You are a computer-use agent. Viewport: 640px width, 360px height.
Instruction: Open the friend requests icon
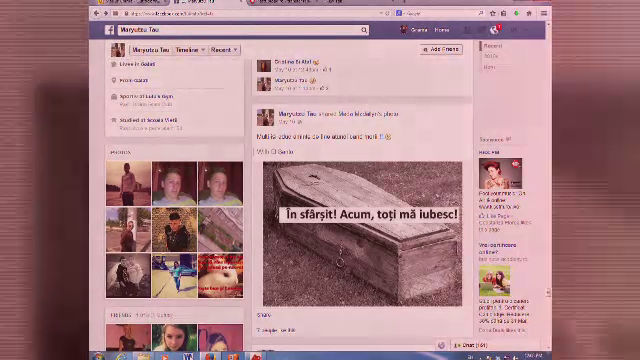point(467,30)
